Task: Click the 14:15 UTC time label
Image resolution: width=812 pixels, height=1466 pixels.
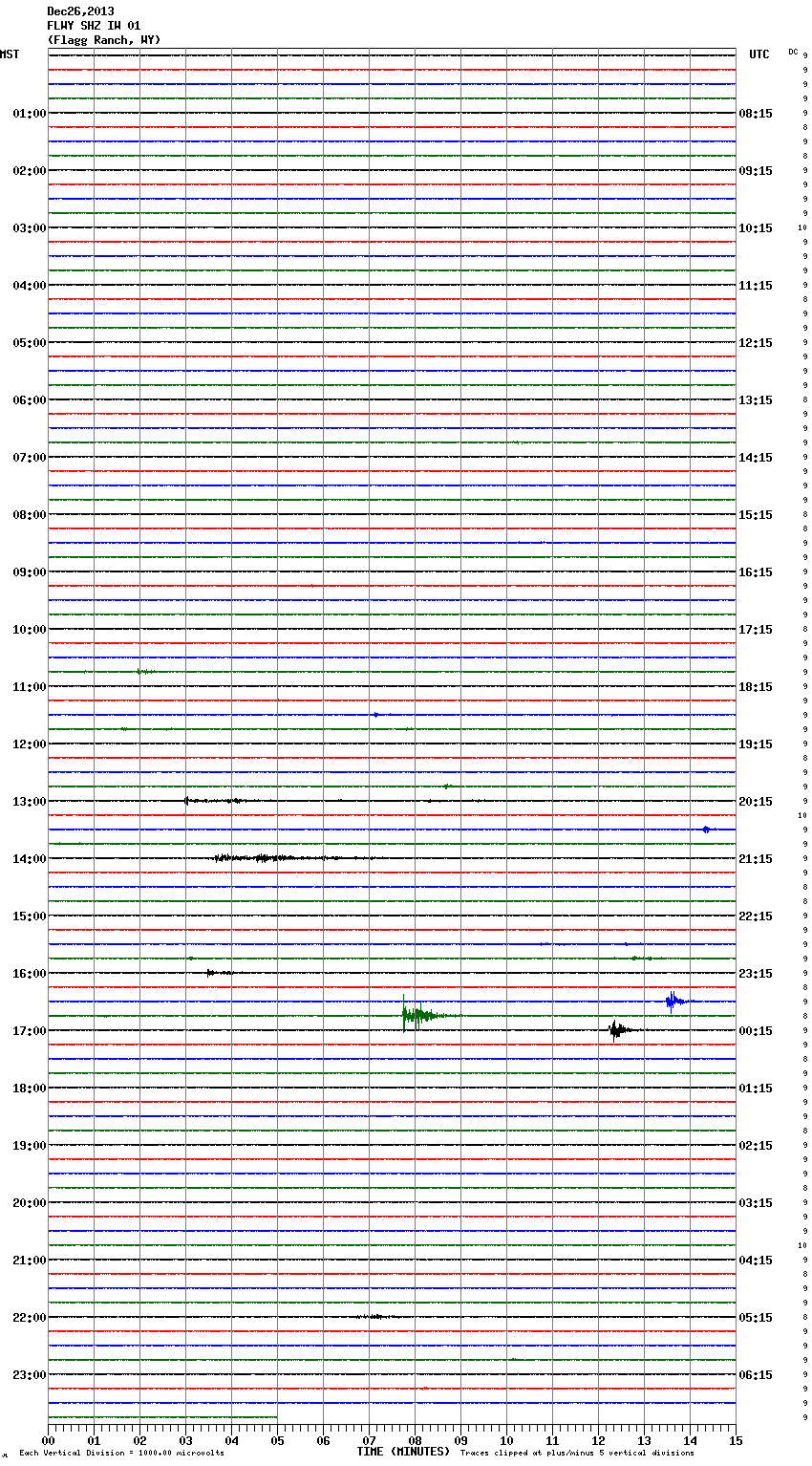Action: tap(756, 458)
